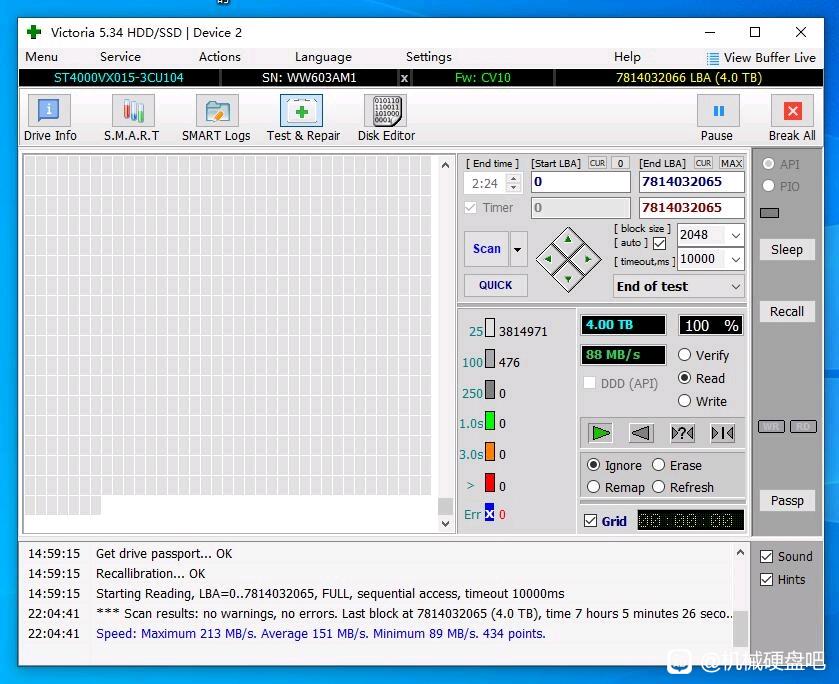
Task: Toggle block size auto checkbox
Action: coord(660,243)
